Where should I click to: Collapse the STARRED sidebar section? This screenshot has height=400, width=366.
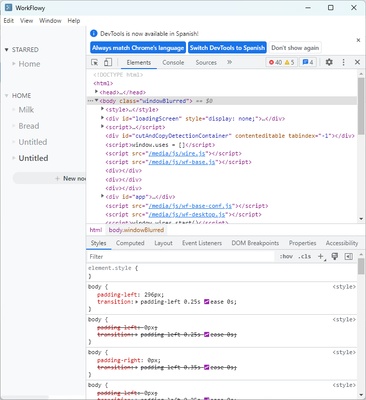(6, 50)
